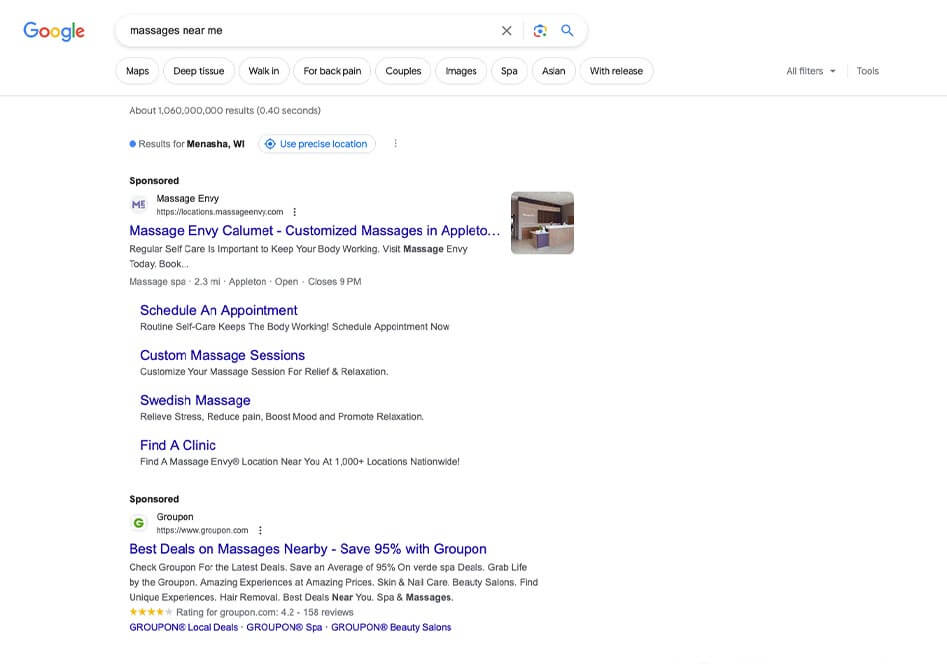The height and width of the screenshot is (664, 947).
Task: Open Schedule An Appointment link
Action: (x=219, y=310)
